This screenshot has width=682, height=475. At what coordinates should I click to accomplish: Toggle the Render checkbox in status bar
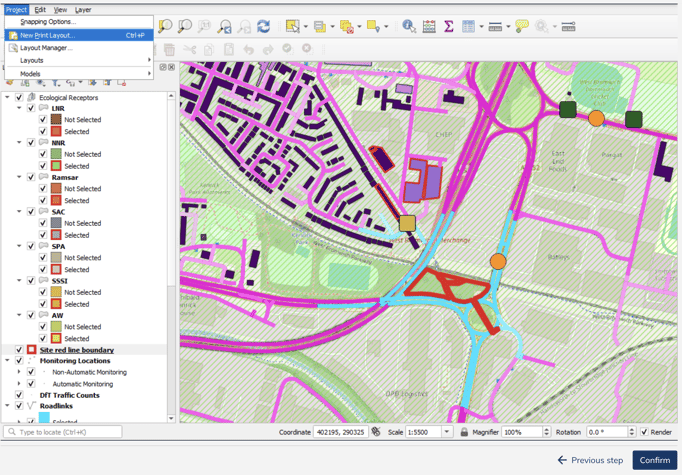[644, 432]
